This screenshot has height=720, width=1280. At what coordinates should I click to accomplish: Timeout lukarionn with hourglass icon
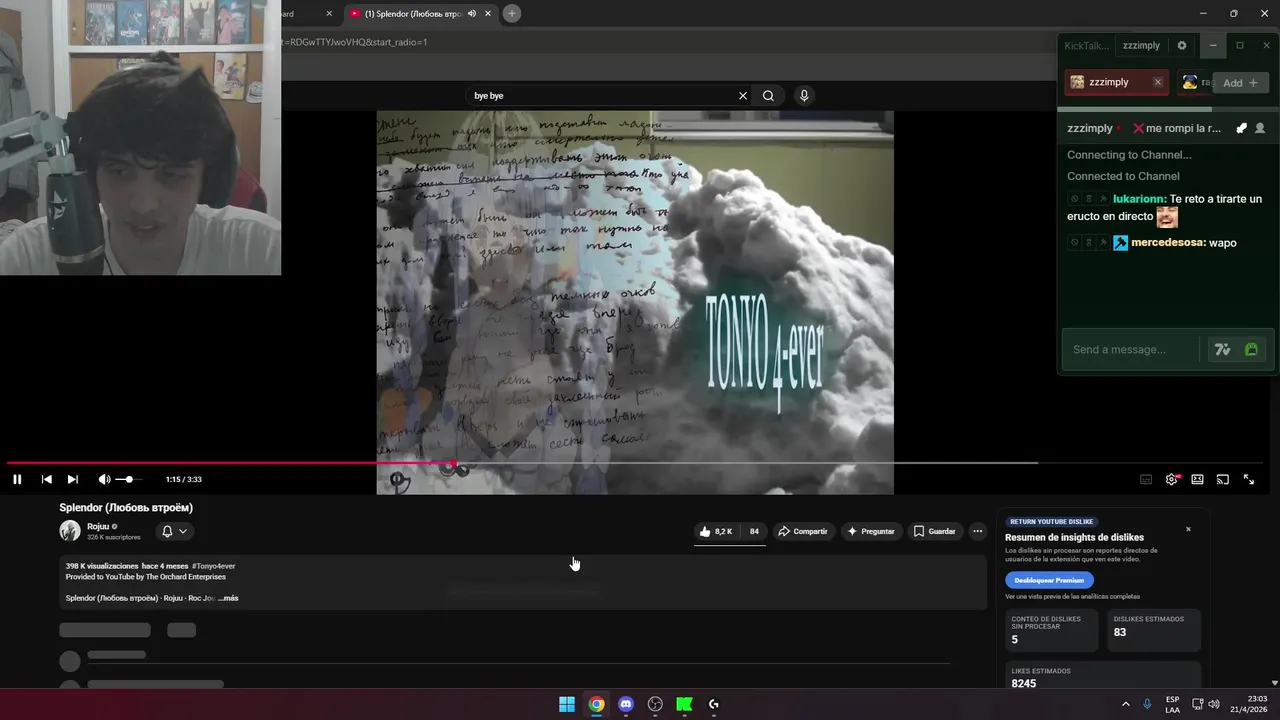click(1089, 199)
